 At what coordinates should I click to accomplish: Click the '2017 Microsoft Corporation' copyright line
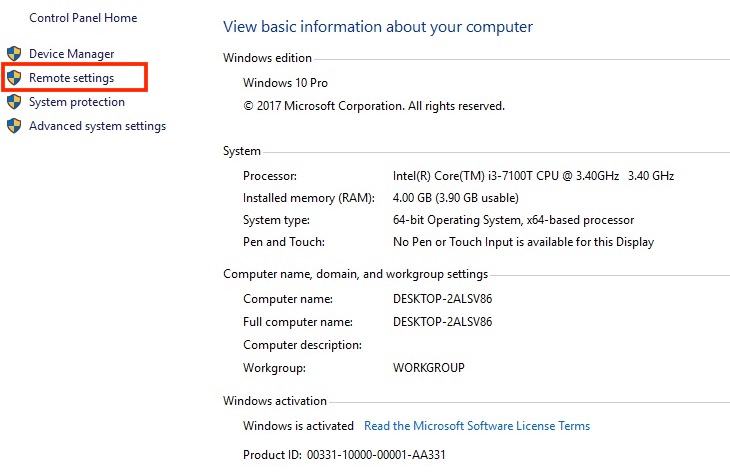(373, 106)
